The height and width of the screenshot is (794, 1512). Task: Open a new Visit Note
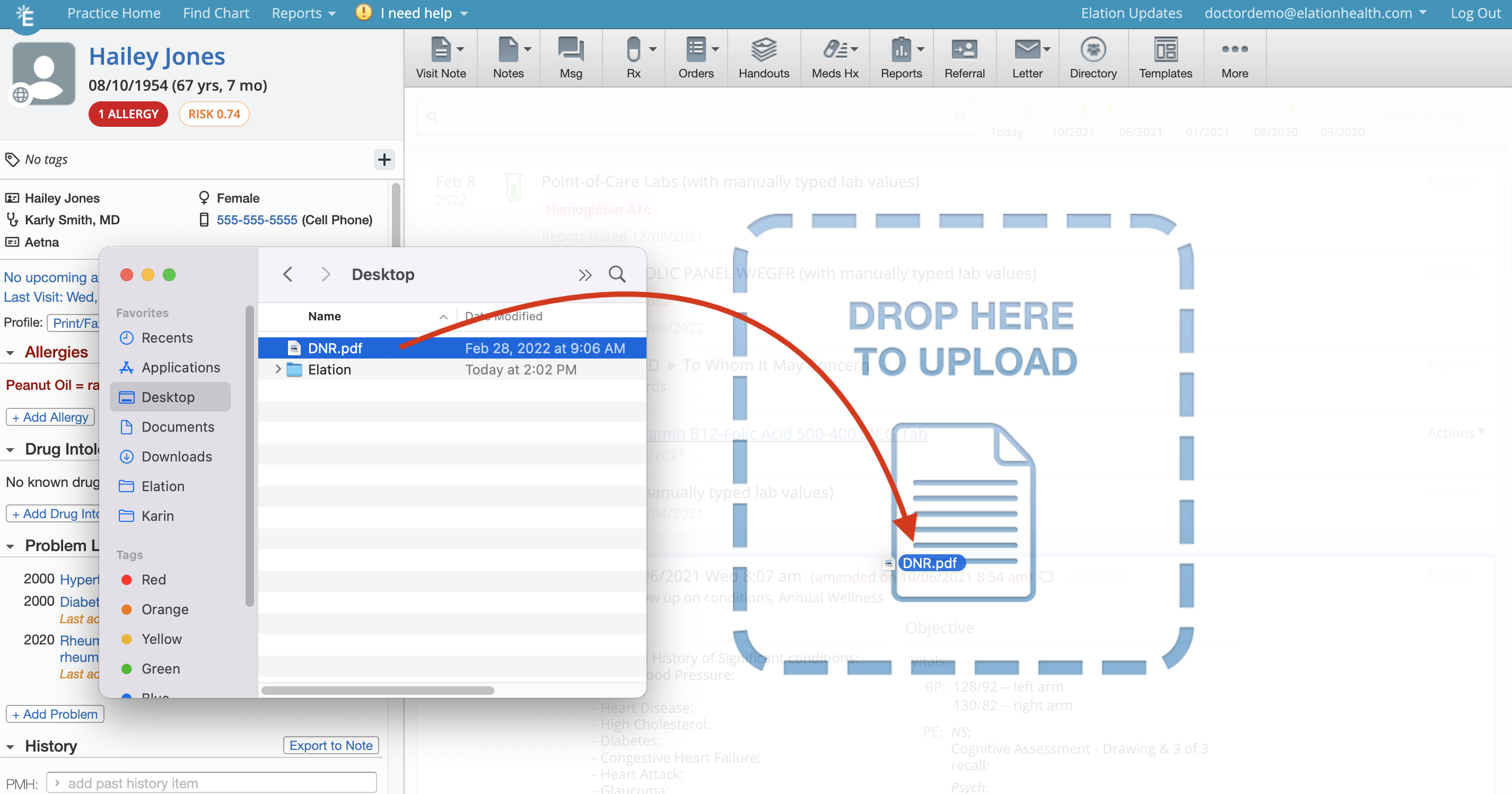coord(440,56)
